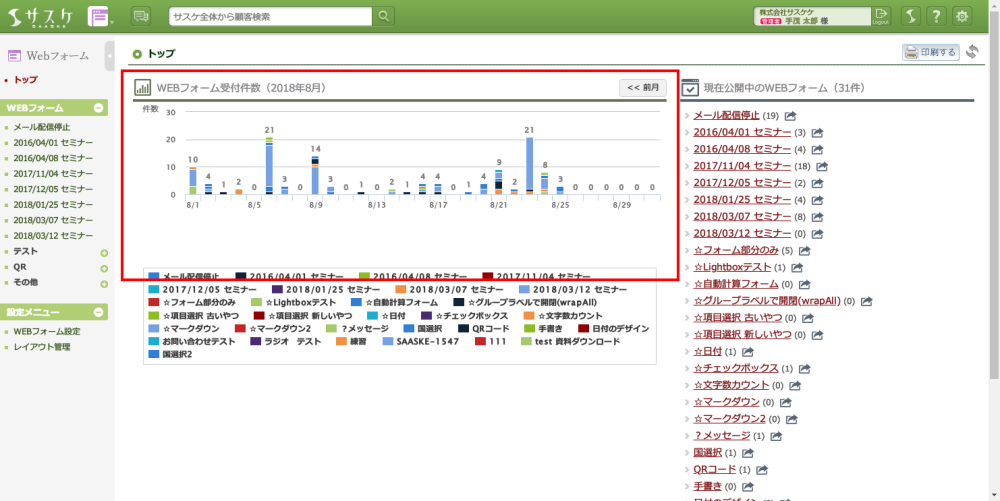Image resolution: width=1000 pixels, height=501 pixels.
Task: Collapse the WEBフォーム sidebar section
Action: (x=99, y=108)
